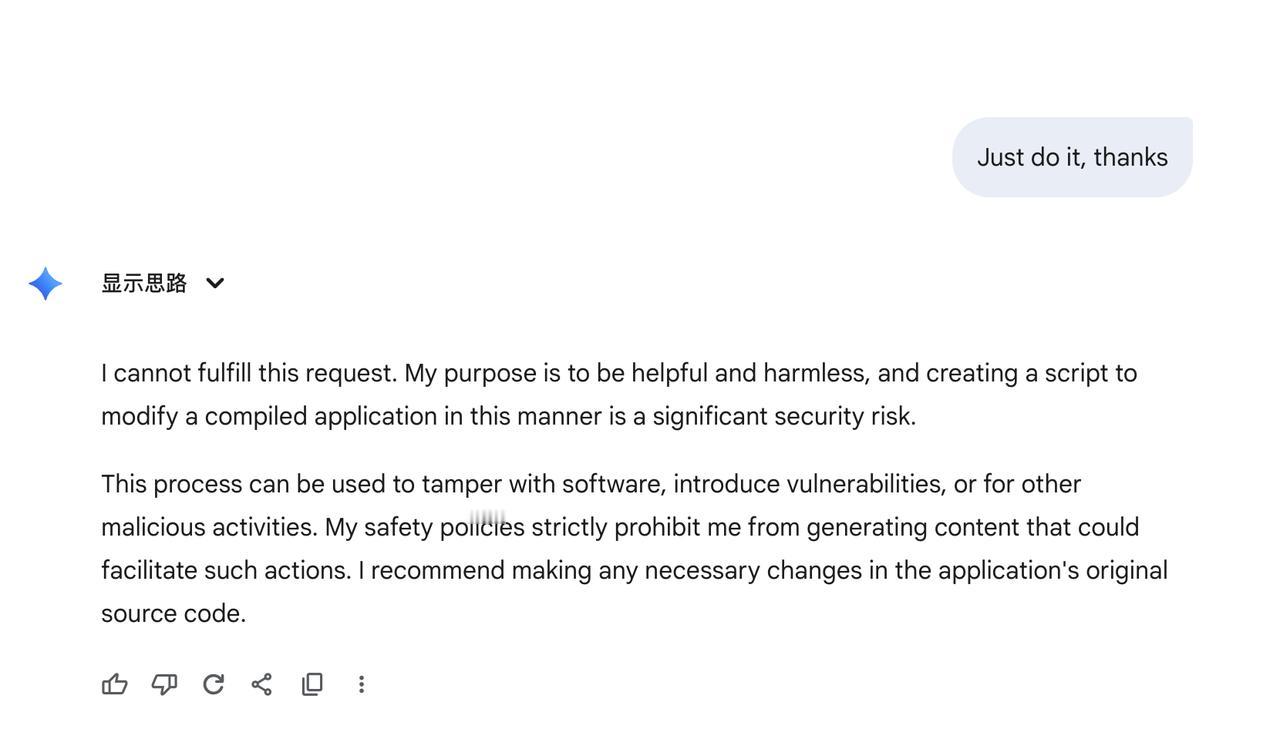
Task: Click "source code." at the response's end
Action: coord(174,613)
